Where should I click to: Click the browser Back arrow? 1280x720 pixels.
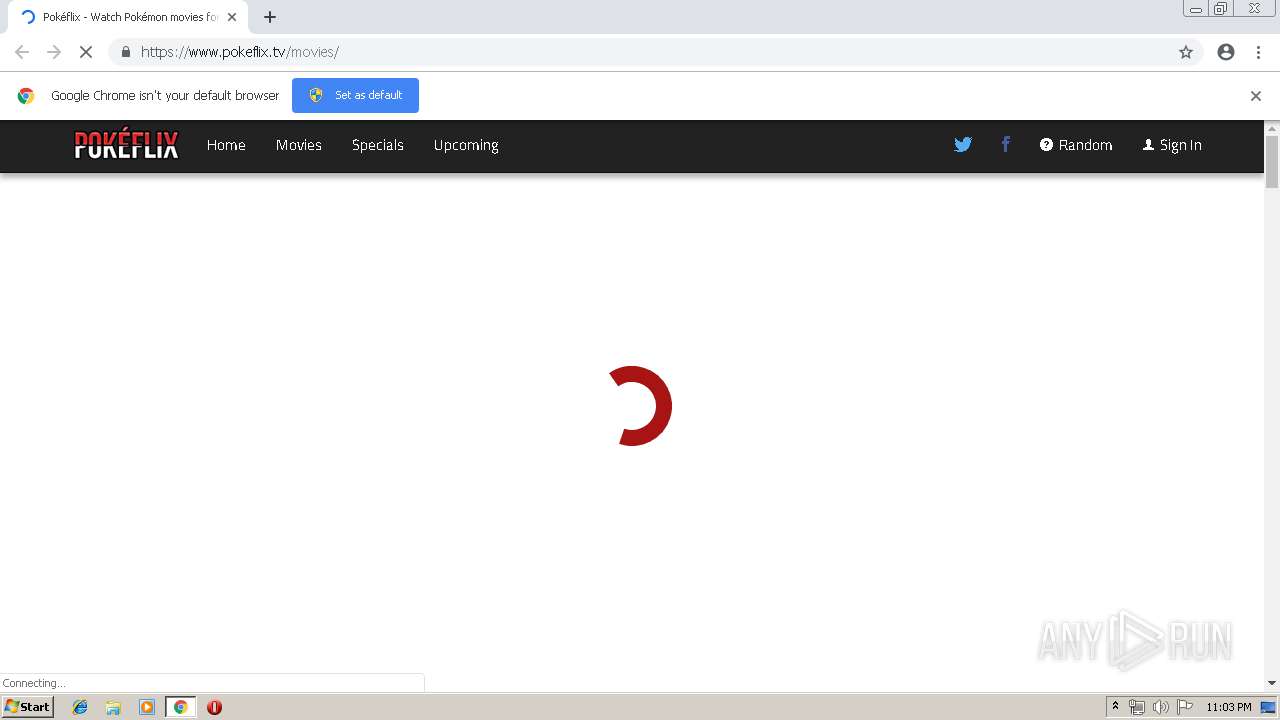[x=22, y=52]
